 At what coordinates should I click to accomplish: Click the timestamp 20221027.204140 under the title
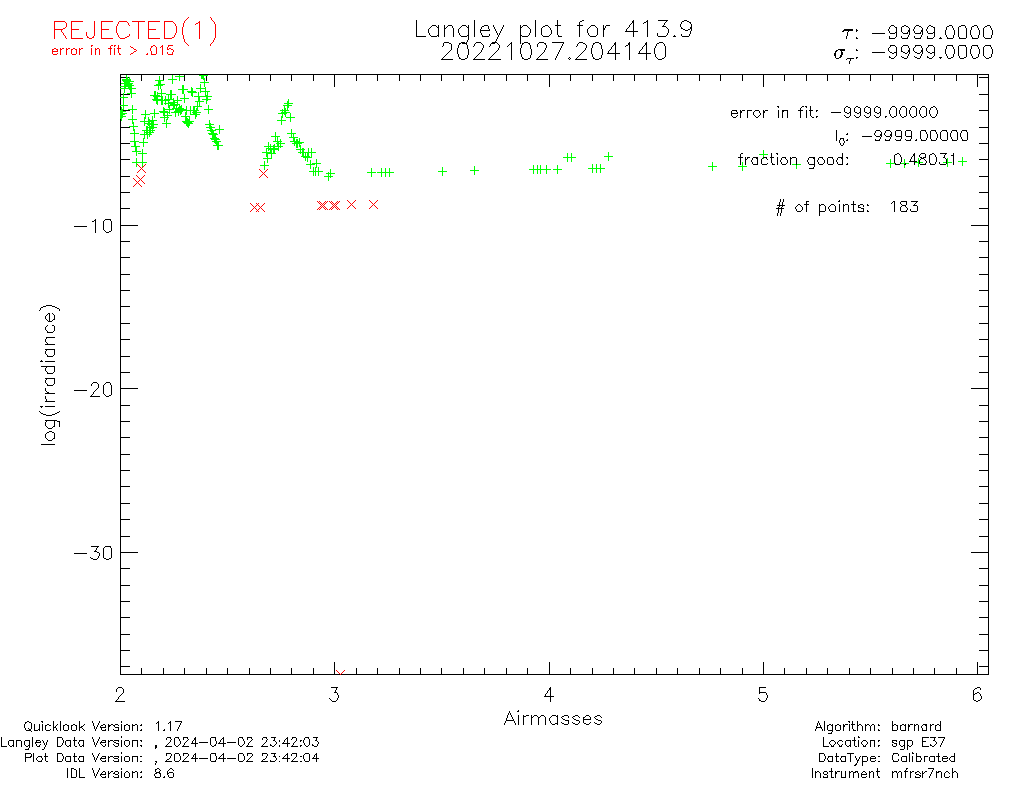click(553, 52)
